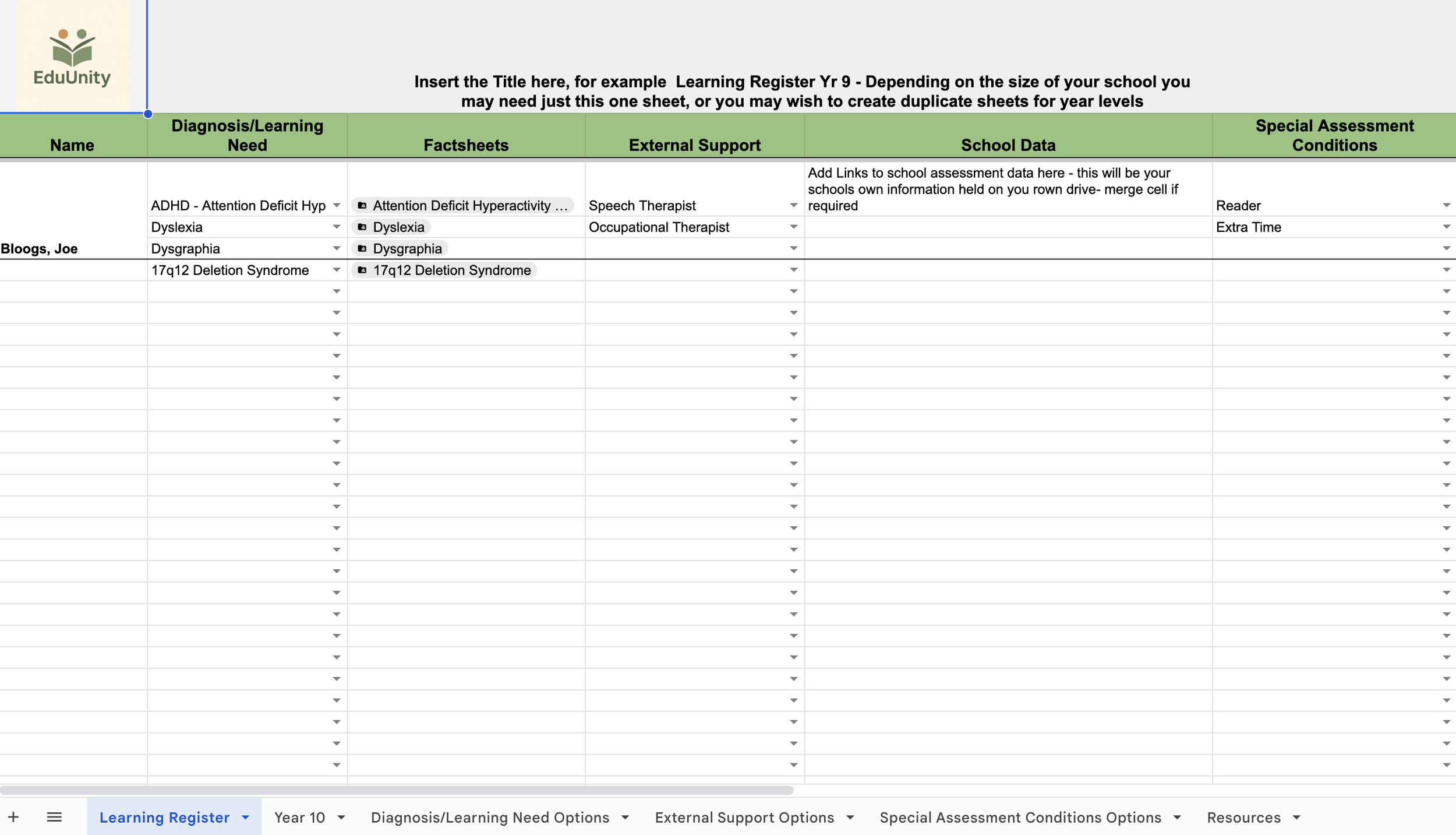Select the title instruction text cell

coord(802,57)
